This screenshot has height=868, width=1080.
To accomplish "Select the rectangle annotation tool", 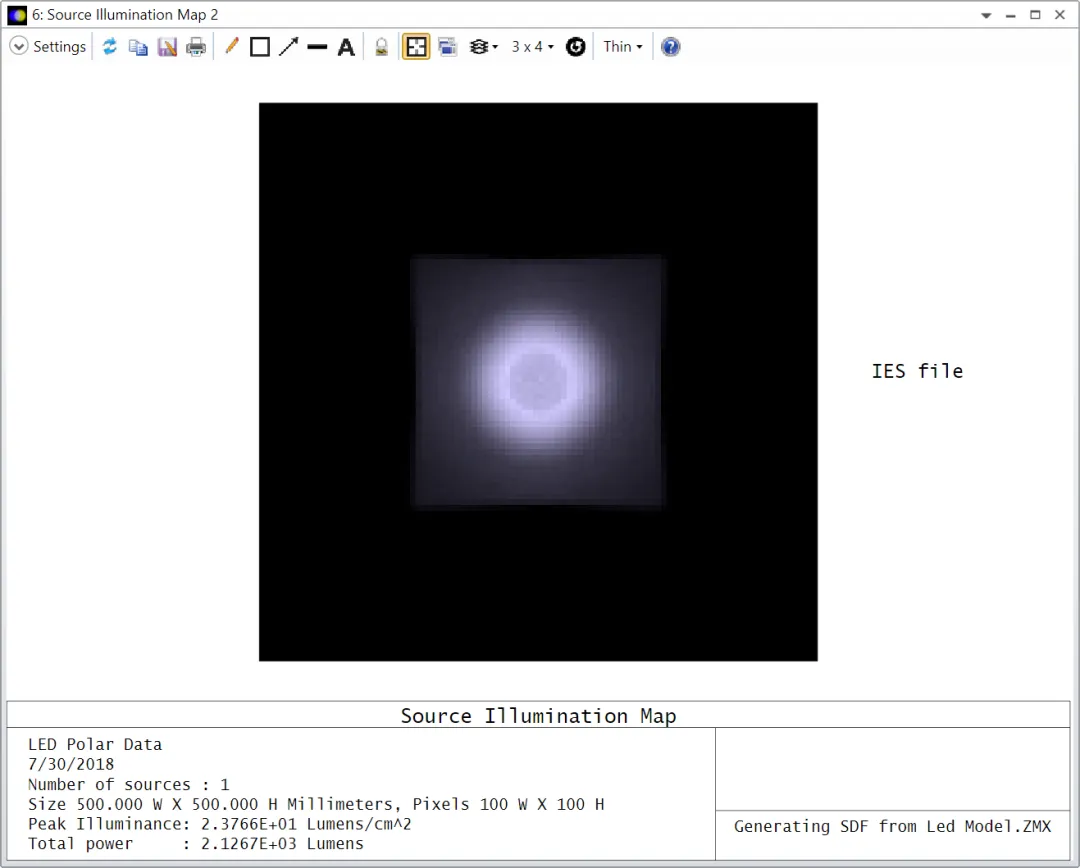I will [260, 47].
